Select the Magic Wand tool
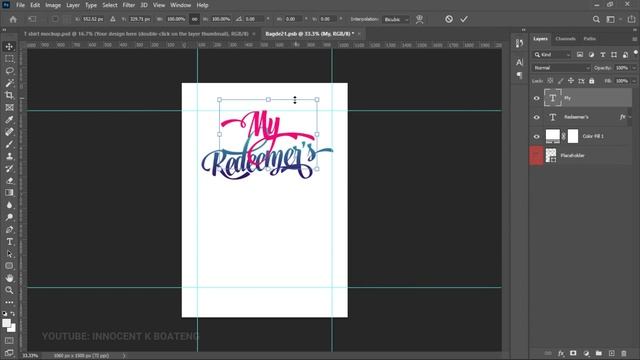Viewport: 640px width, 360px height. [x=9, y=83]
